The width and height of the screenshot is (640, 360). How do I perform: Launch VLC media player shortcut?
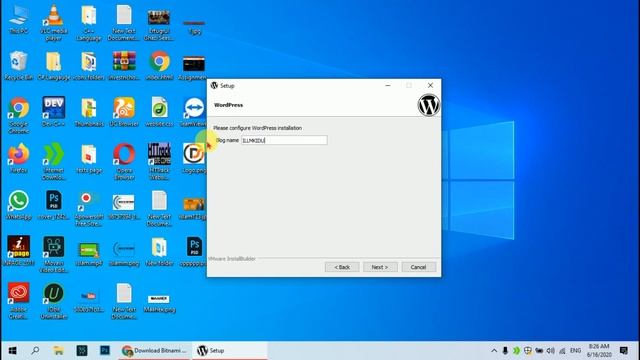pyautogui.click(x=53, y=22)
